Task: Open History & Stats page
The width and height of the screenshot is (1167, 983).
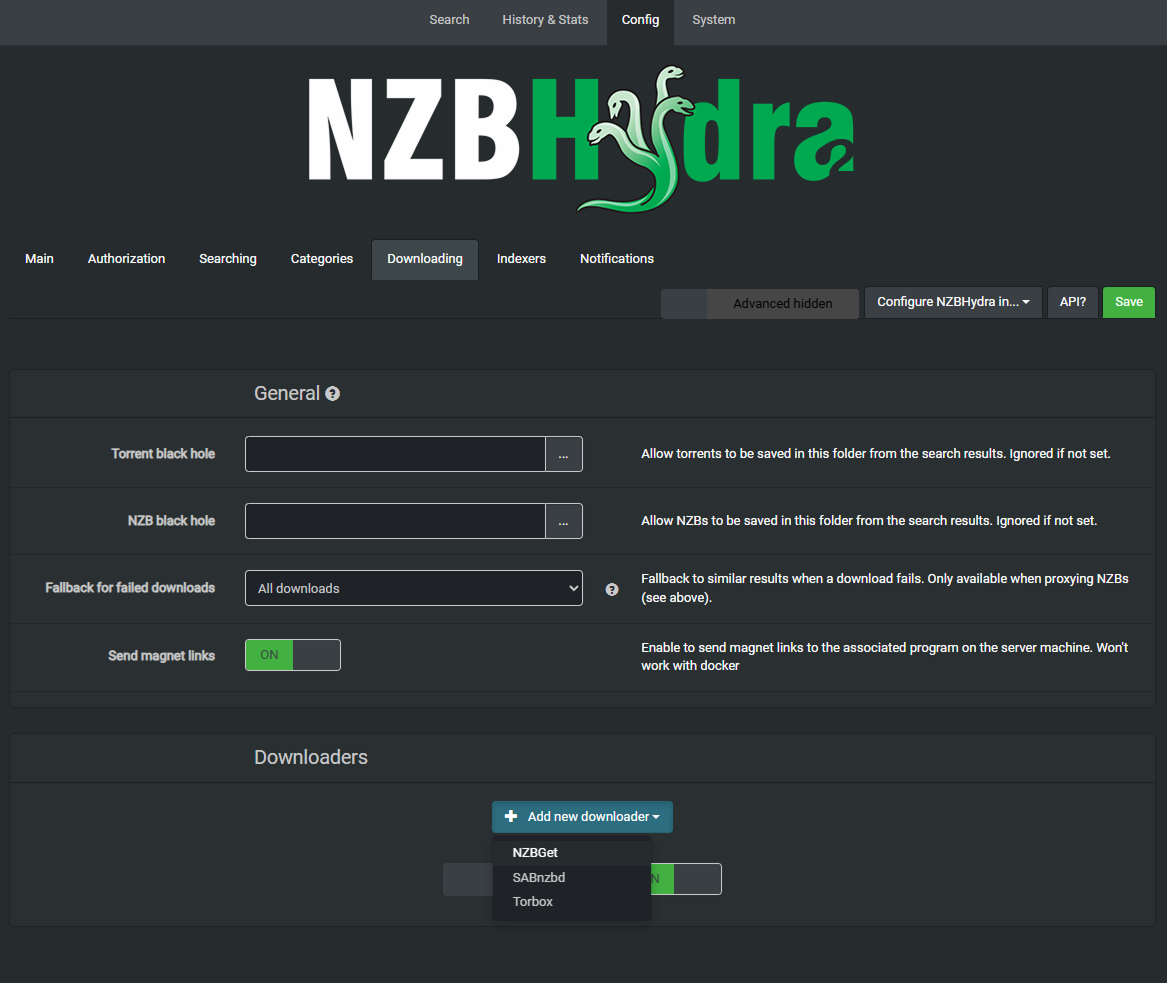Action: click(x=545, y=20)
